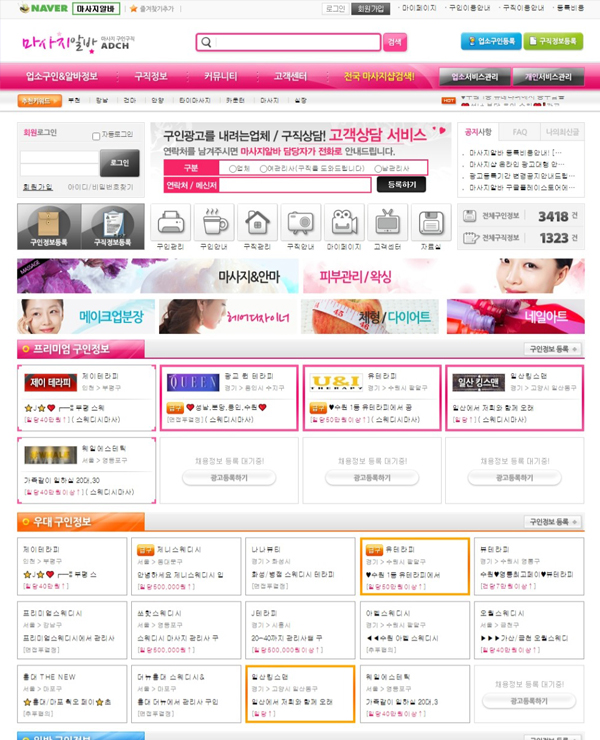Viewport: 600px width, 740px height.
Task: Open the 마사지&안마 banner
Action: (158, 276)
